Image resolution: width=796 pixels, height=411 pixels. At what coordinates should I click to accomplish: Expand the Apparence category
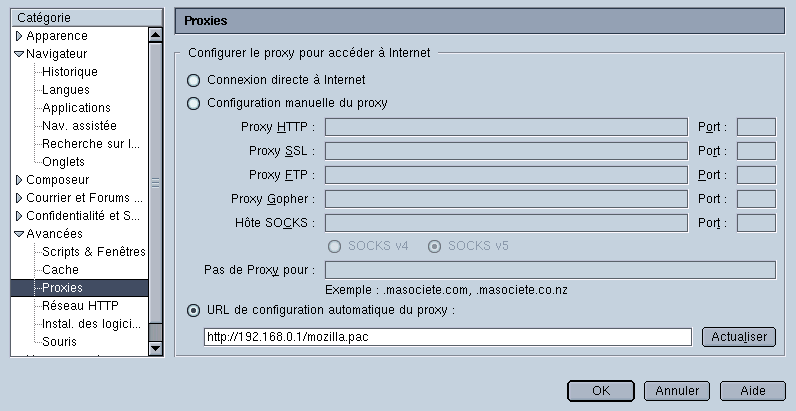pyautogui.click(x=19, y=36)
